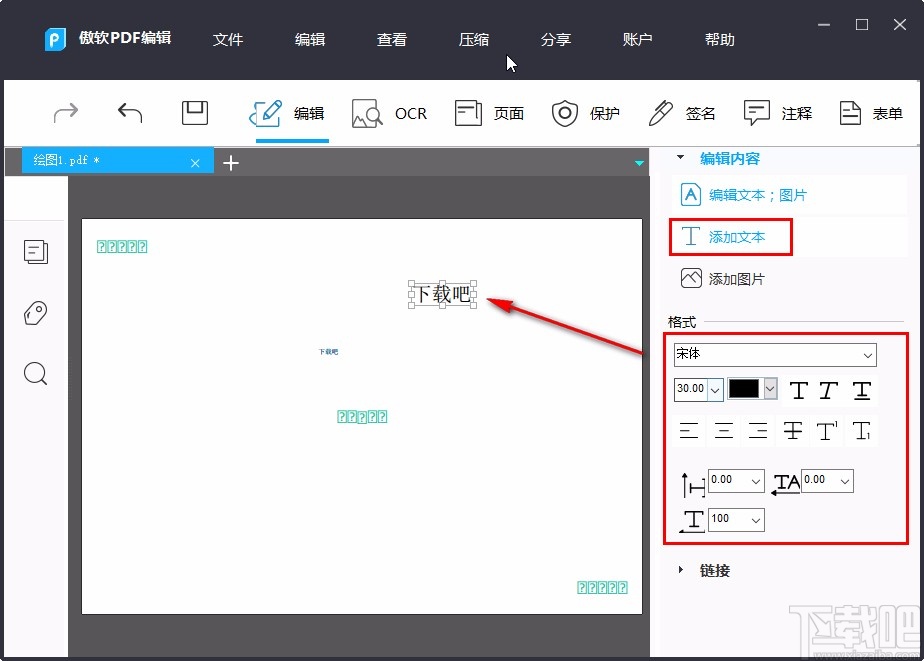Viewport: 924px width, 661px height.
Task: Open the OCR tool
Action: click(x=390, y=113)
